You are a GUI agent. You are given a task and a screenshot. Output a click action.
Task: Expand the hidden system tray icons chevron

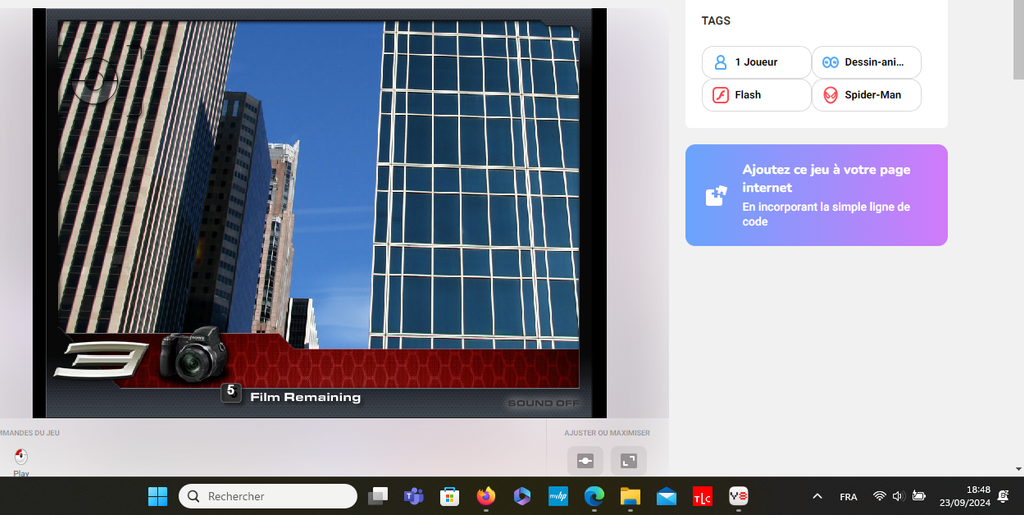tap(817, 496)
